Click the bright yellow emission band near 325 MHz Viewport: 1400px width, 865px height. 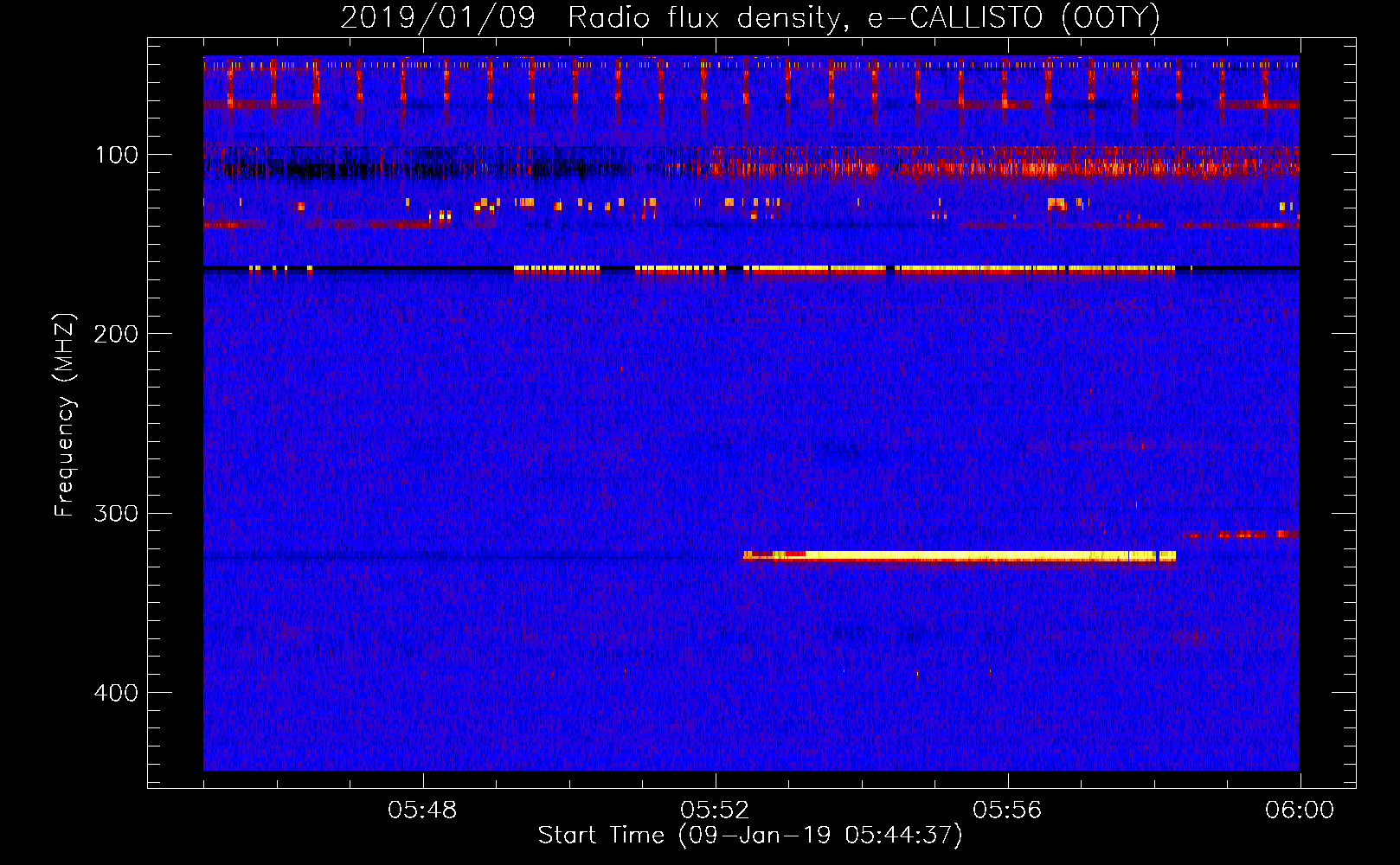pos(960,556)
